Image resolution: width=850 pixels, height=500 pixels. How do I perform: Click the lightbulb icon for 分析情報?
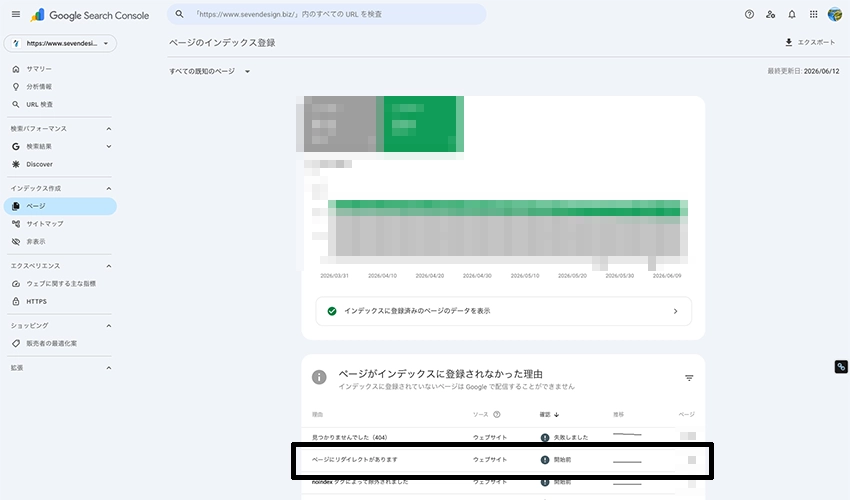16,87
